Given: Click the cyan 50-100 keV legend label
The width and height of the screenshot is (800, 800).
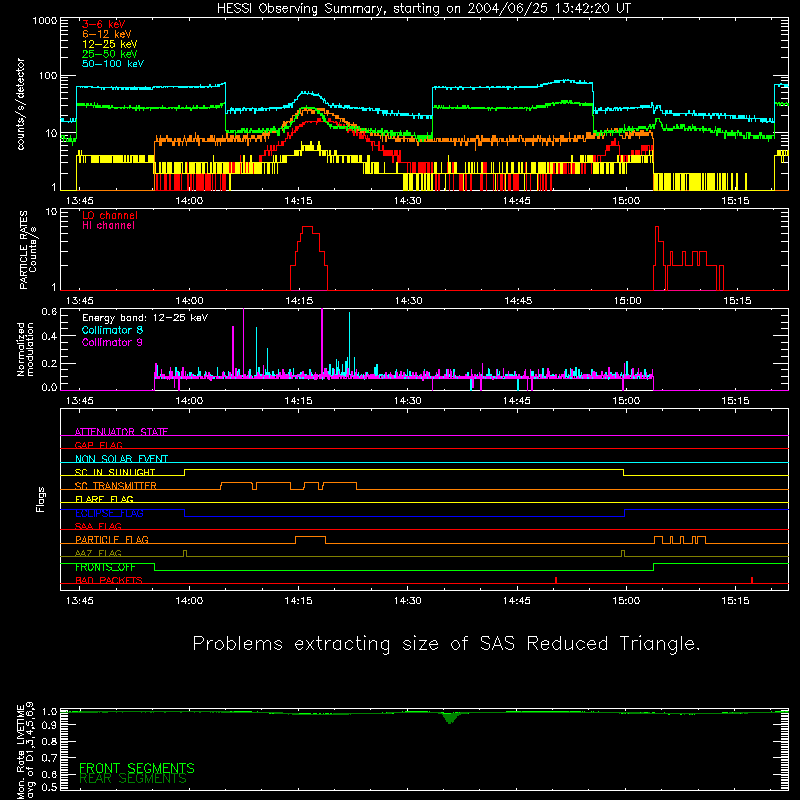Looking at the screenshot, I should click(113, 64).
